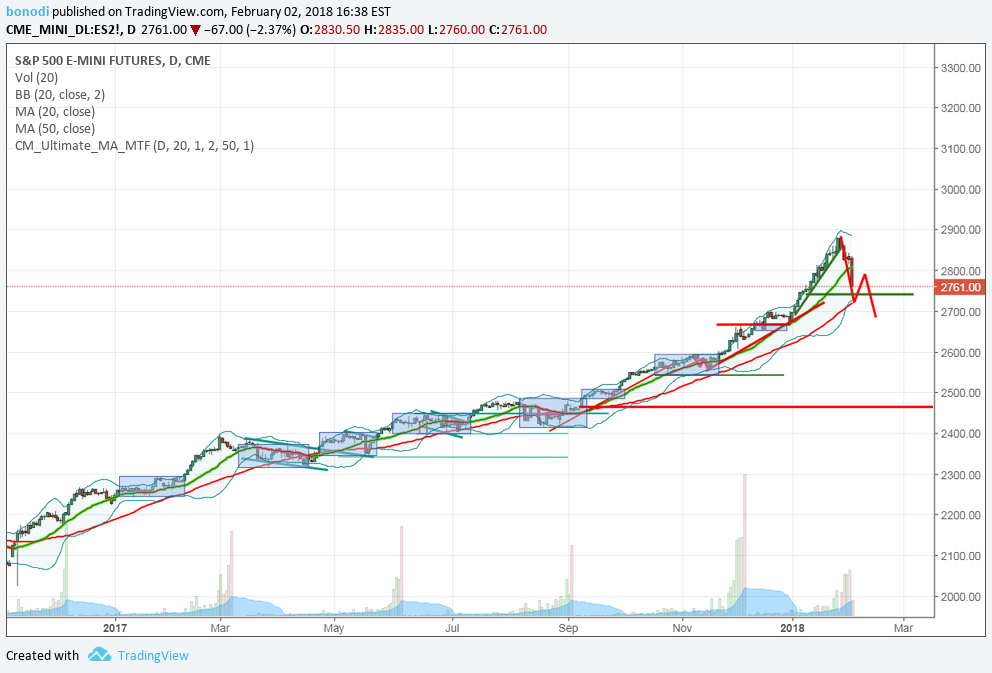Click the red 2761.00 current price tag
Viewport: 992px width, 673px height.
(x=960, y=287)
